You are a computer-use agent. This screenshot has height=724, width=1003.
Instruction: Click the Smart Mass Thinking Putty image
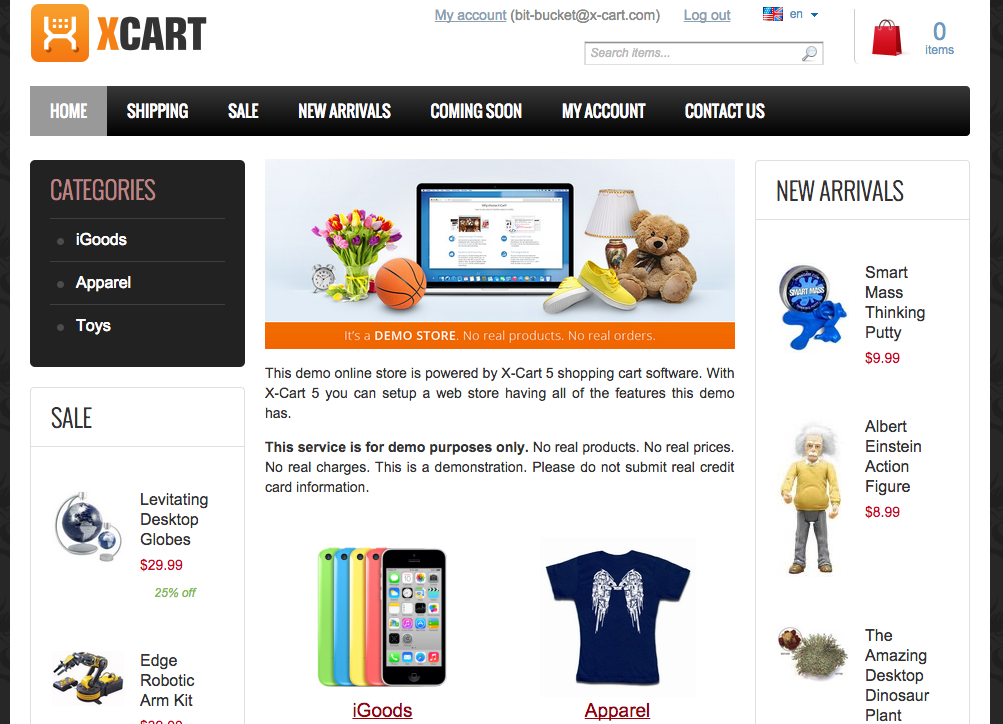[x=812, y=307]
